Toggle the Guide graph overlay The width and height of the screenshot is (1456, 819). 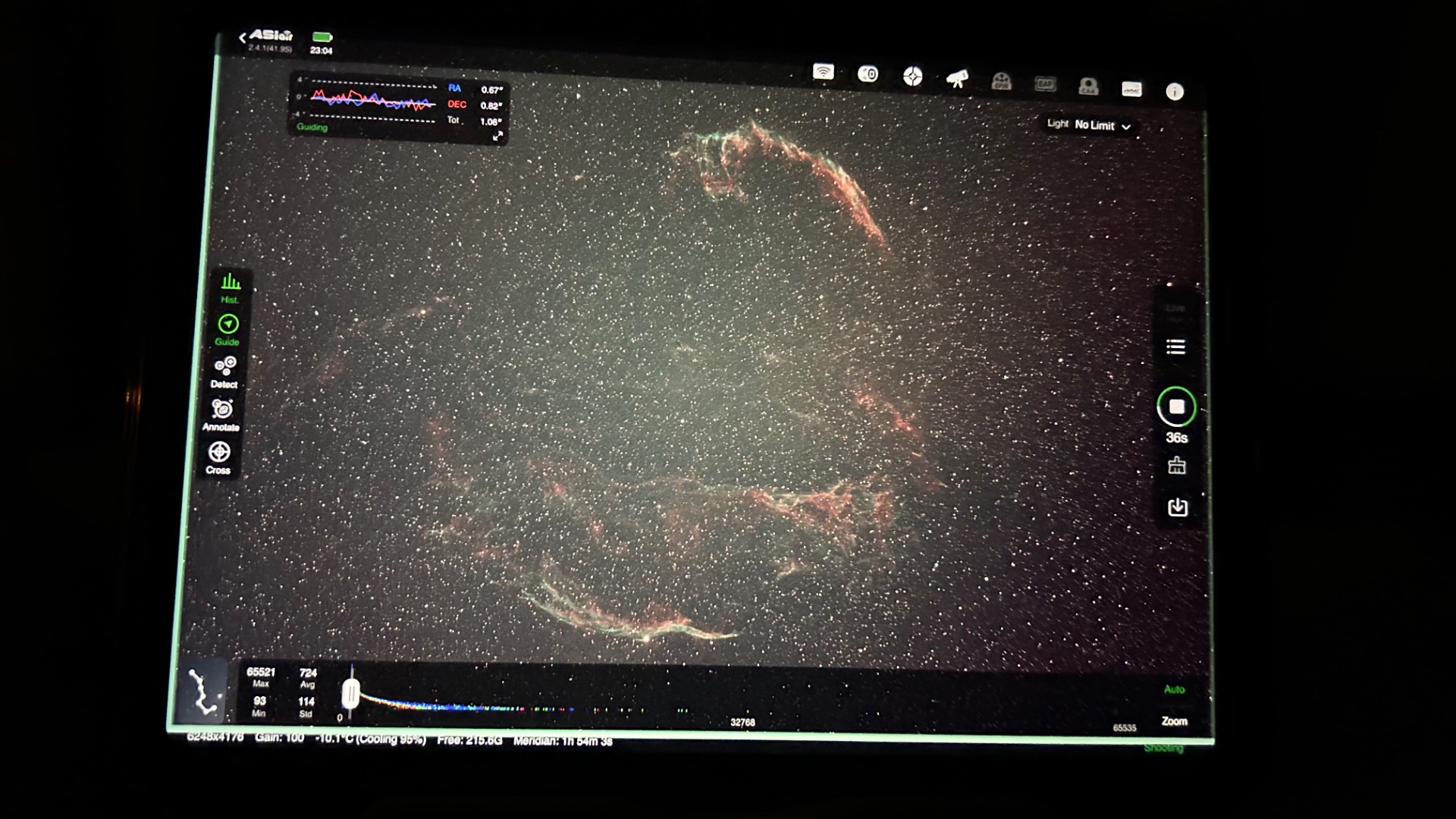tap(227, 330)
